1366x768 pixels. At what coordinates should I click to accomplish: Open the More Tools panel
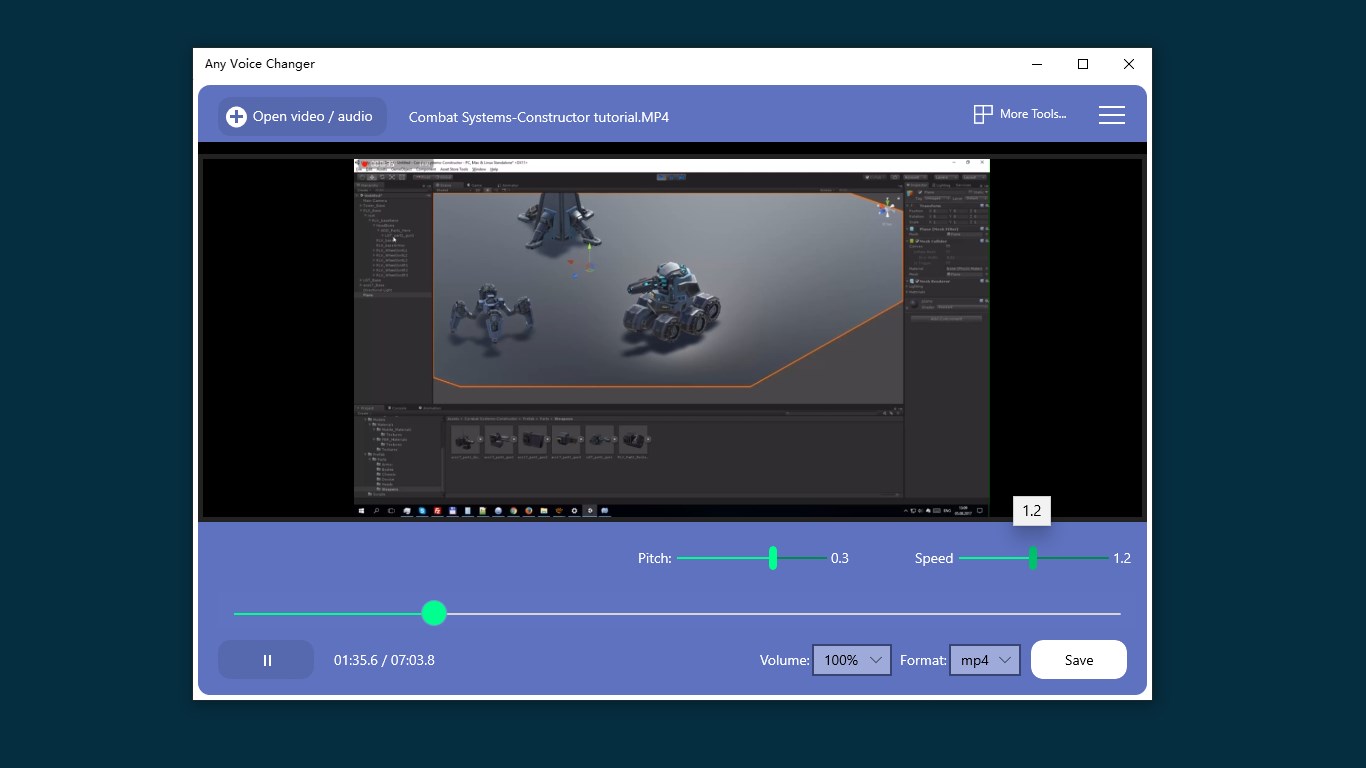(x=1018, y=114)
